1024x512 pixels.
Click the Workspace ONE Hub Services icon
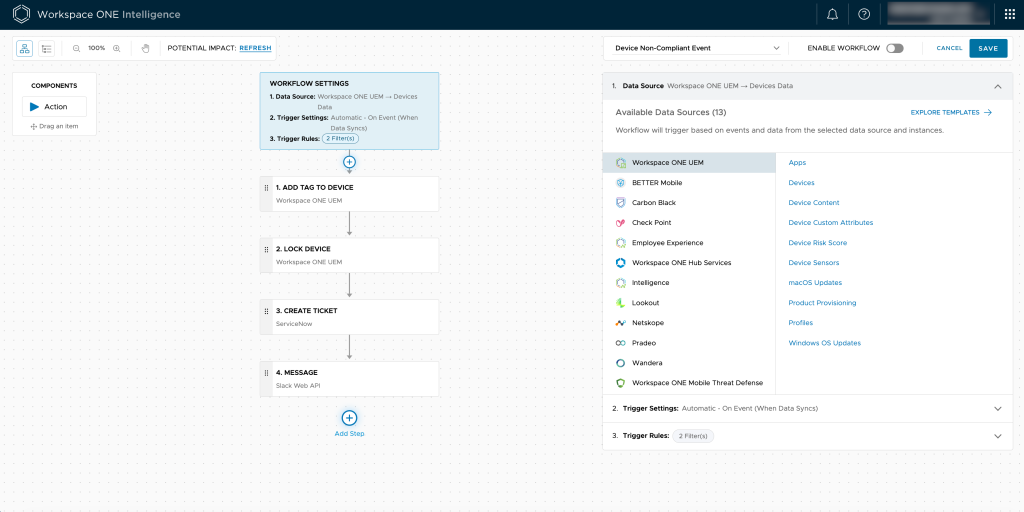(x=620, y=263)
